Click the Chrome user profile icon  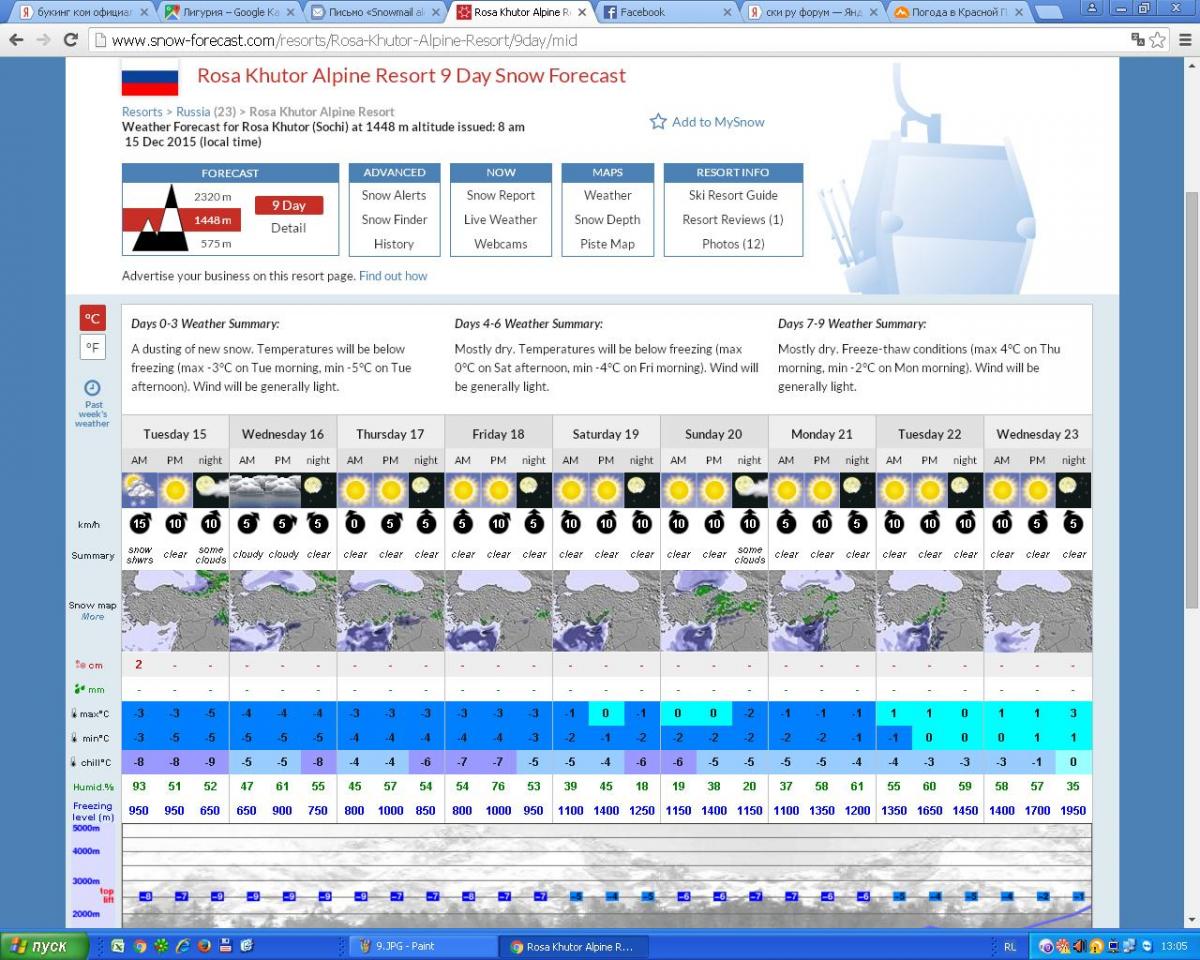[x=1093, y=8]
